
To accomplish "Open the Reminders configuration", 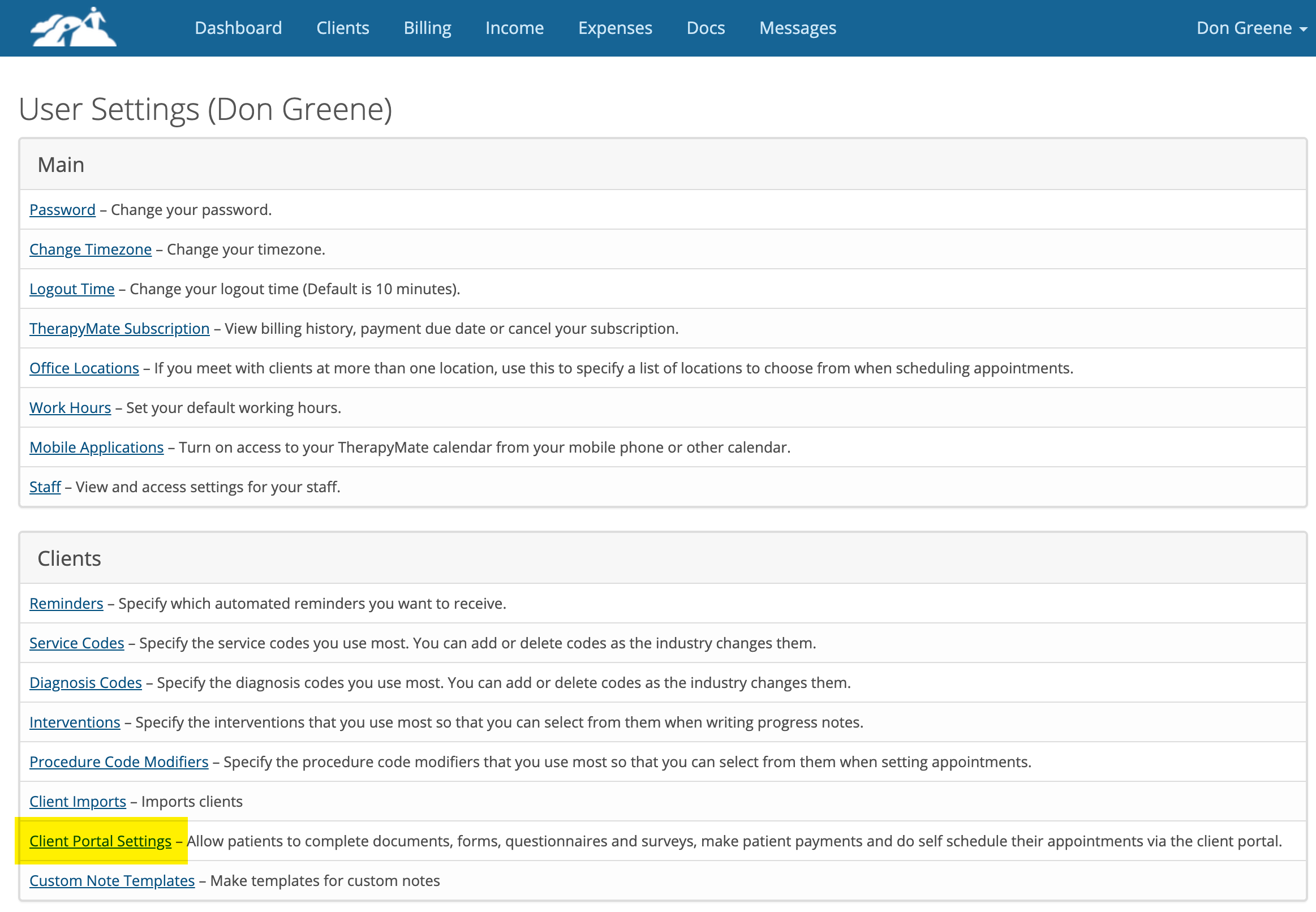I will 66,603.
